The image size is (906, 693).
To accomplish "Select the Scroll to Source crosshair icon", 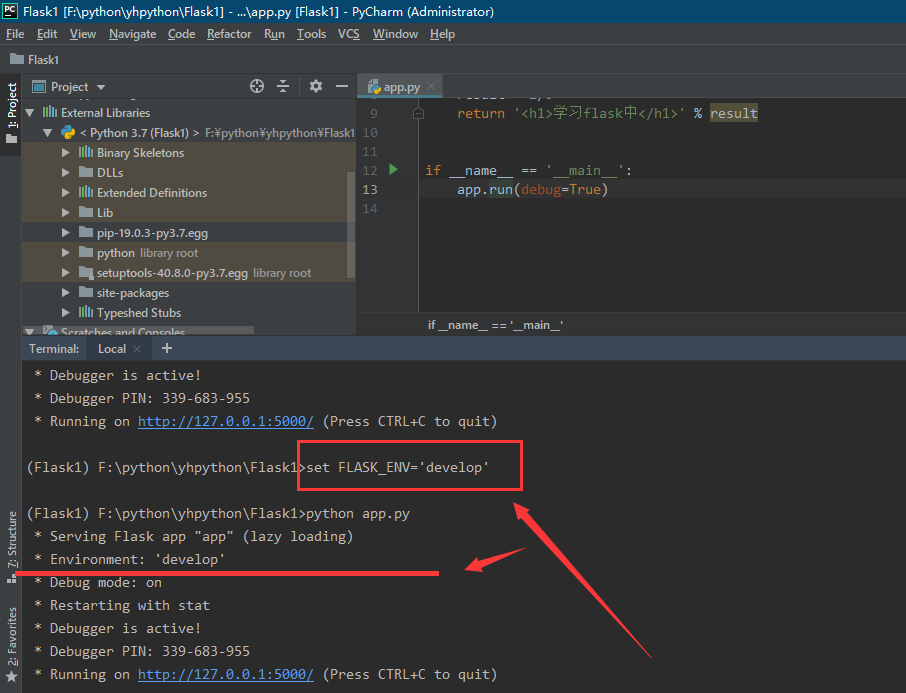I will pyautogui.click(x=257, y=87).
